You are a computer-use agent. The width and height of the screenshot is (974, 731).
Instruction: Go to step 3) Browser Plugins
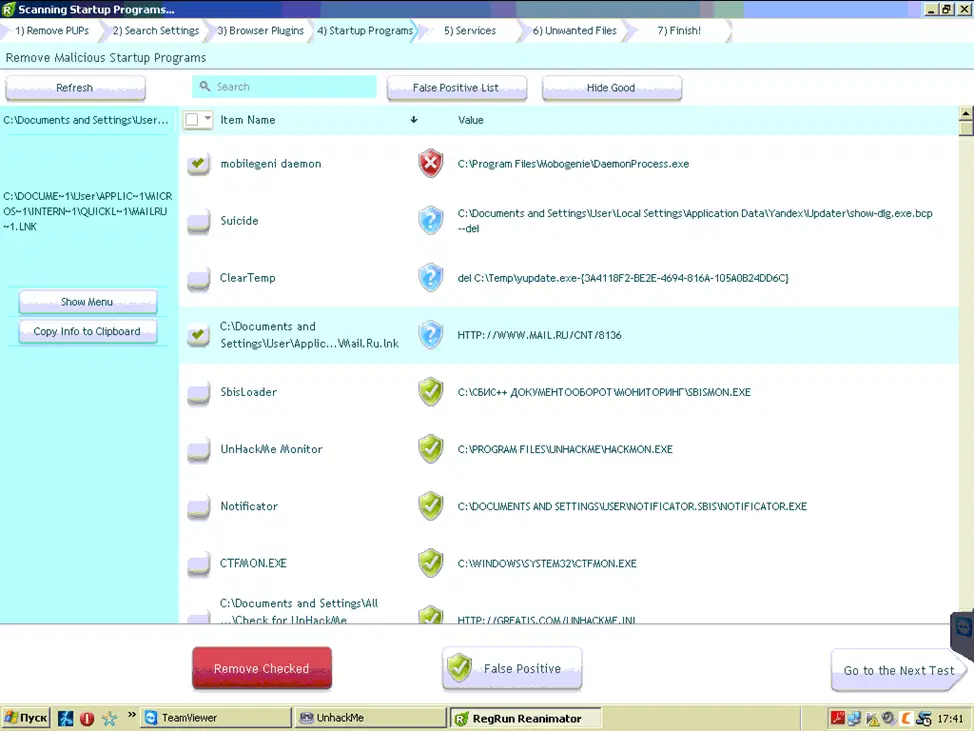[260, 30]
